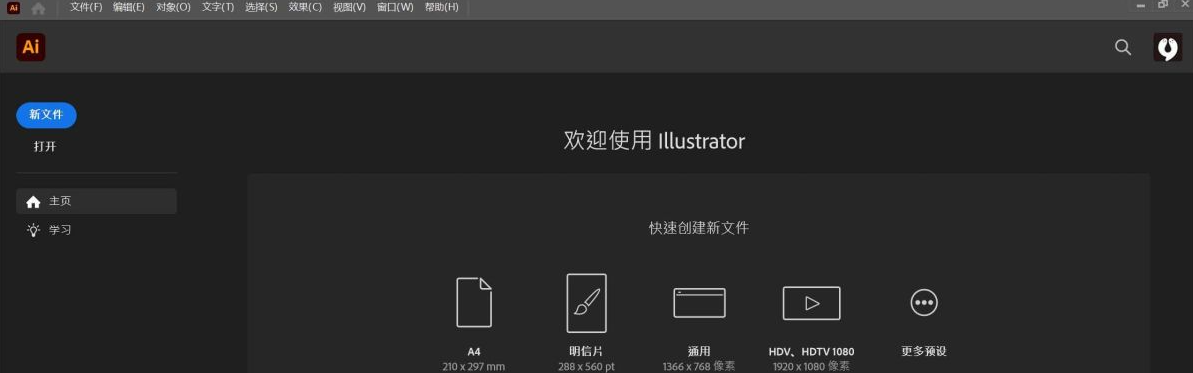Open the 效果(C) menu
1193x373 pixels.
coord(305,8)
